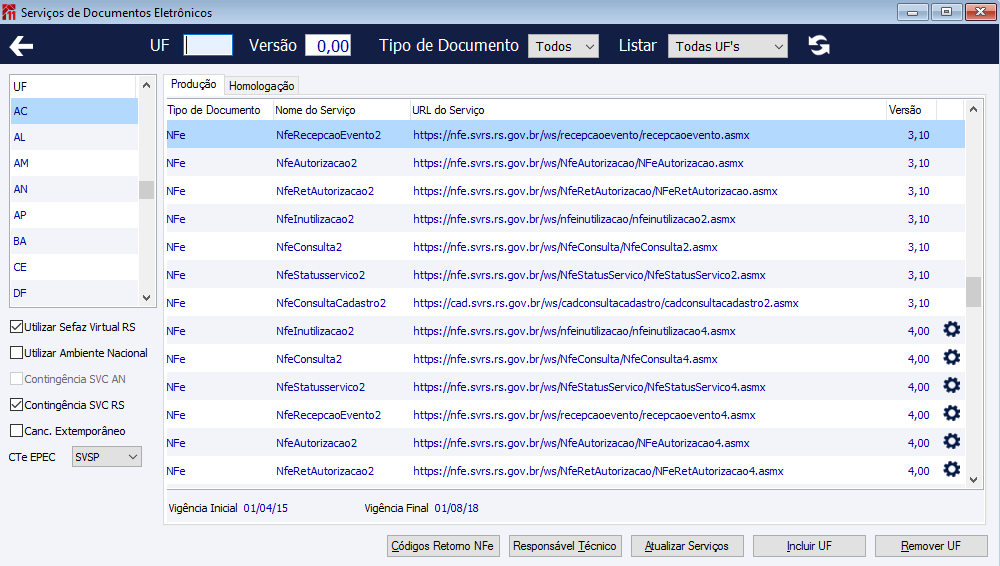Select DF in the UF list
The image size is (1000, 566).
74,293
